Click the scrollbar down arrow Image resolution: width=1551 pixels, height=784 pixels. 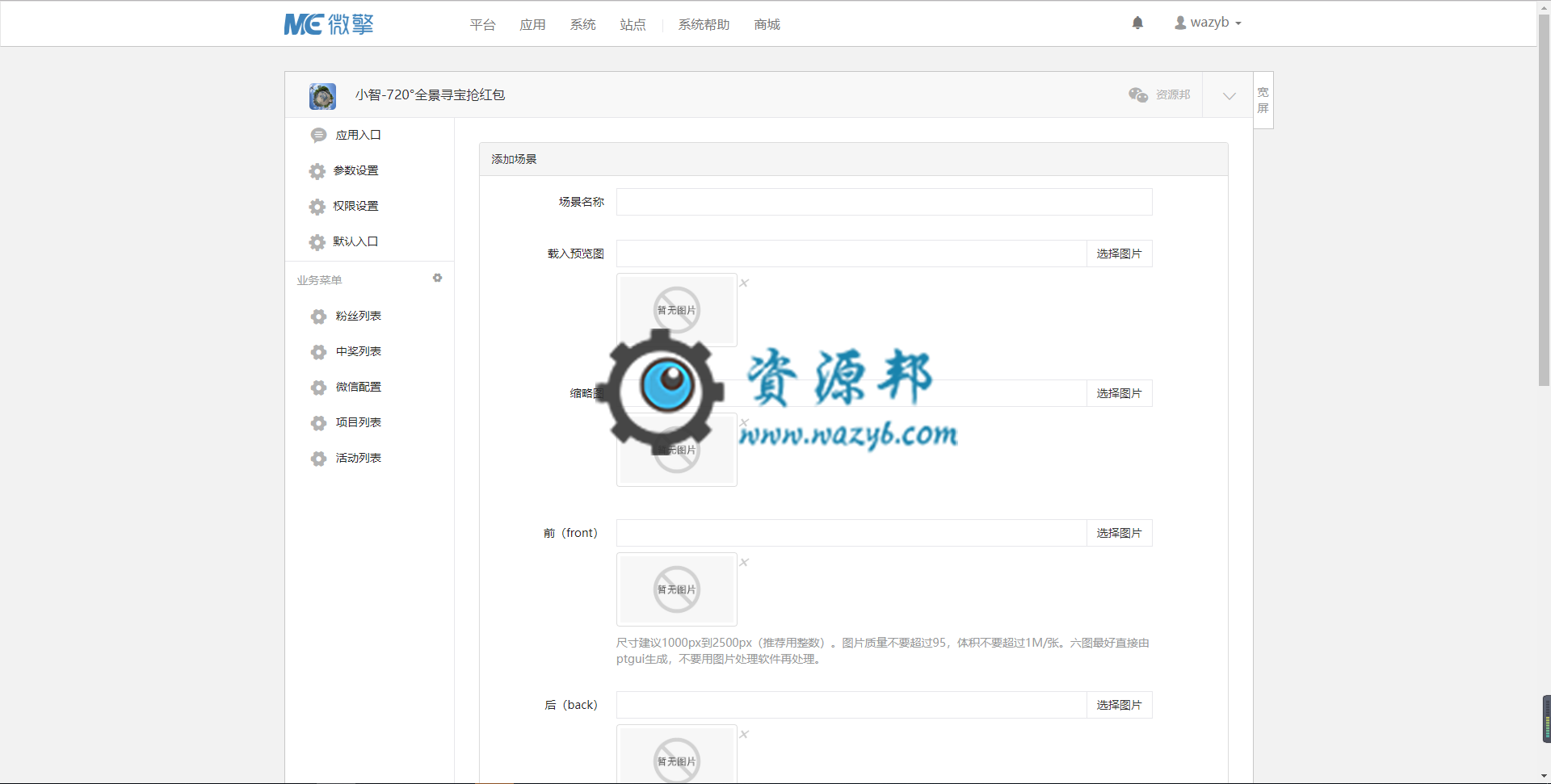click(1544, 777)
